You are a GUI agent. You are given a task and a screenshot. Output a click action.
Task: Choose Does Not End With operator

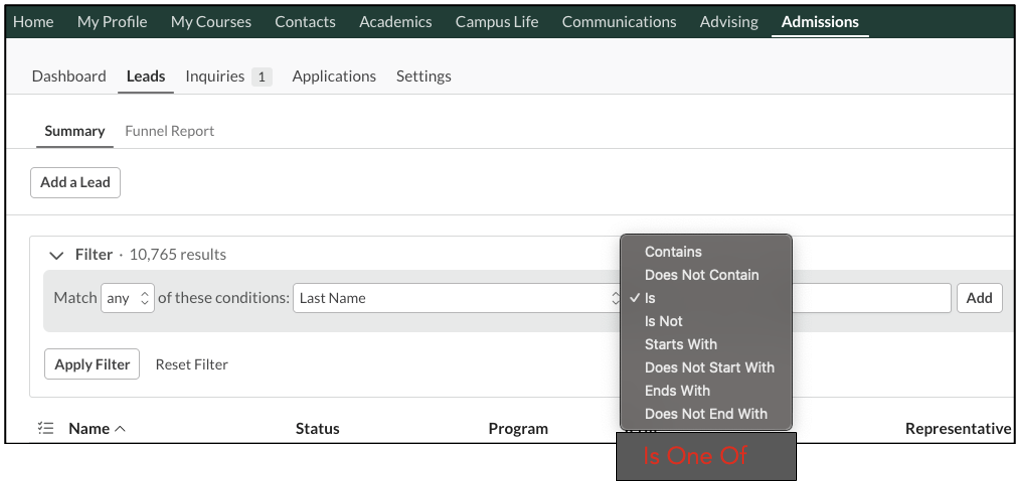coord(707,414)
